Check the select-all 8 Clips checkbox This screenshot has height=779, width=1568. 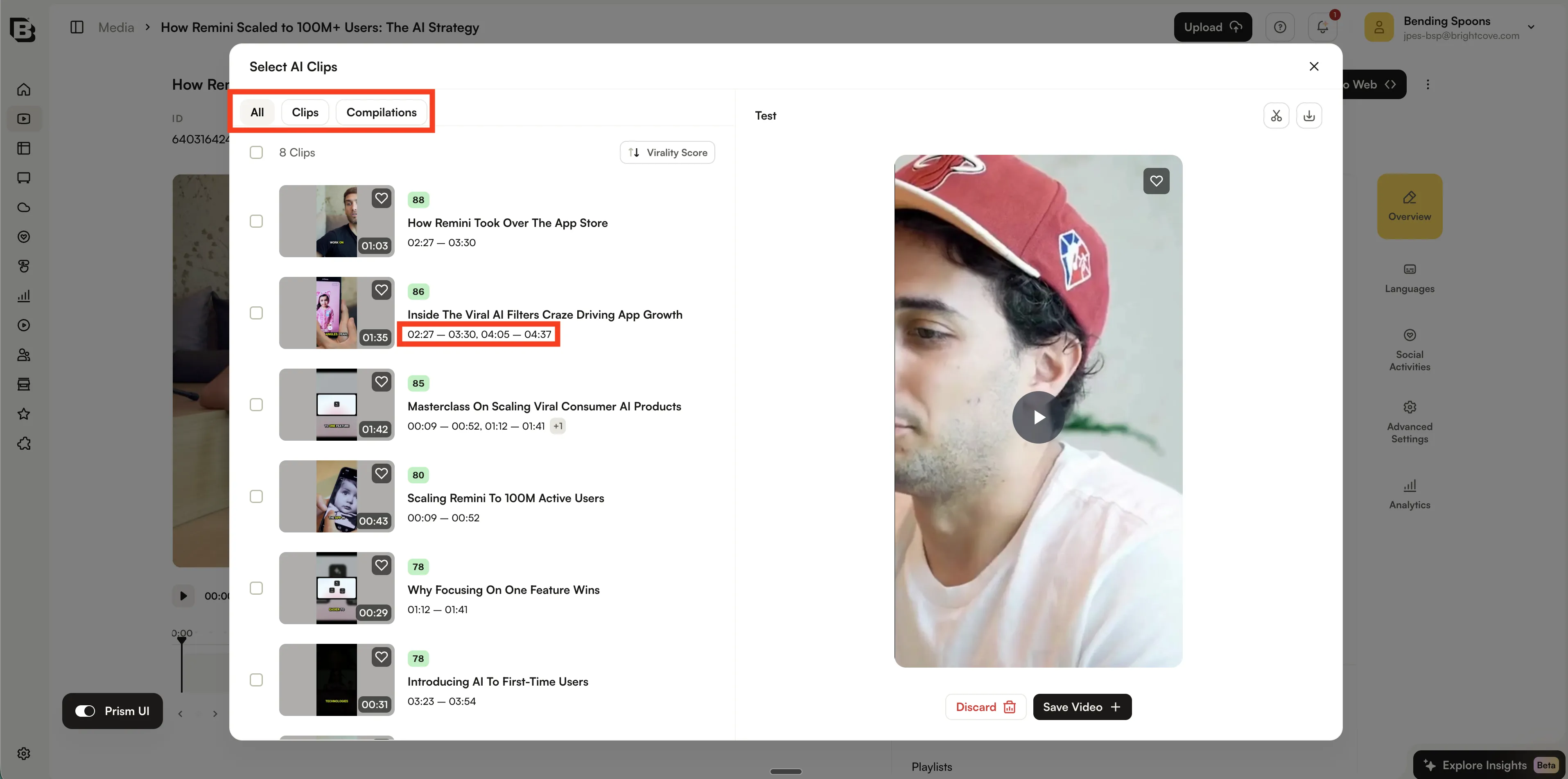[x=256, y=152]
